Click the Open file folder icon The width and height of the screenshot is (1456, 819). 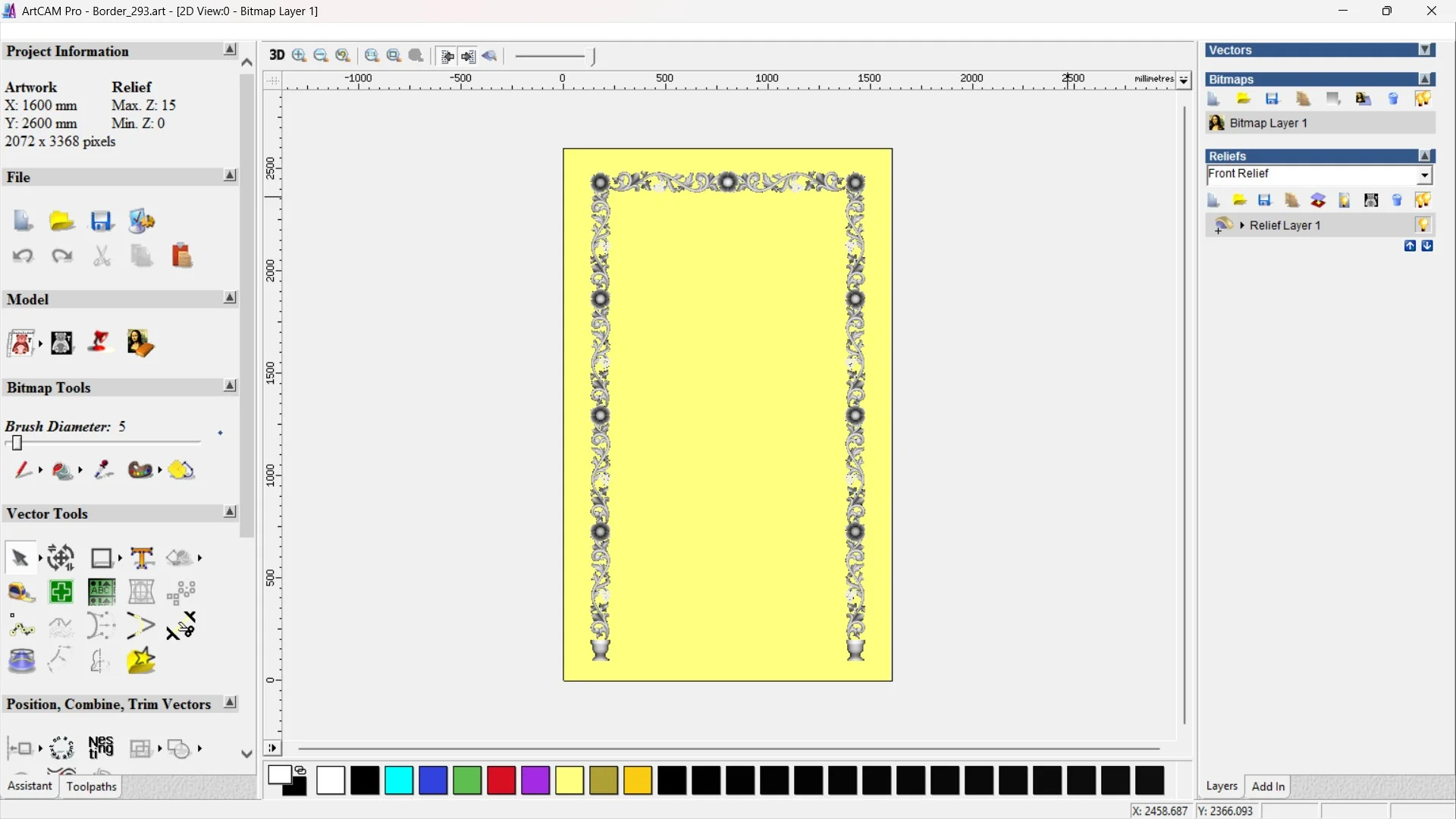(x=61, y=221)
